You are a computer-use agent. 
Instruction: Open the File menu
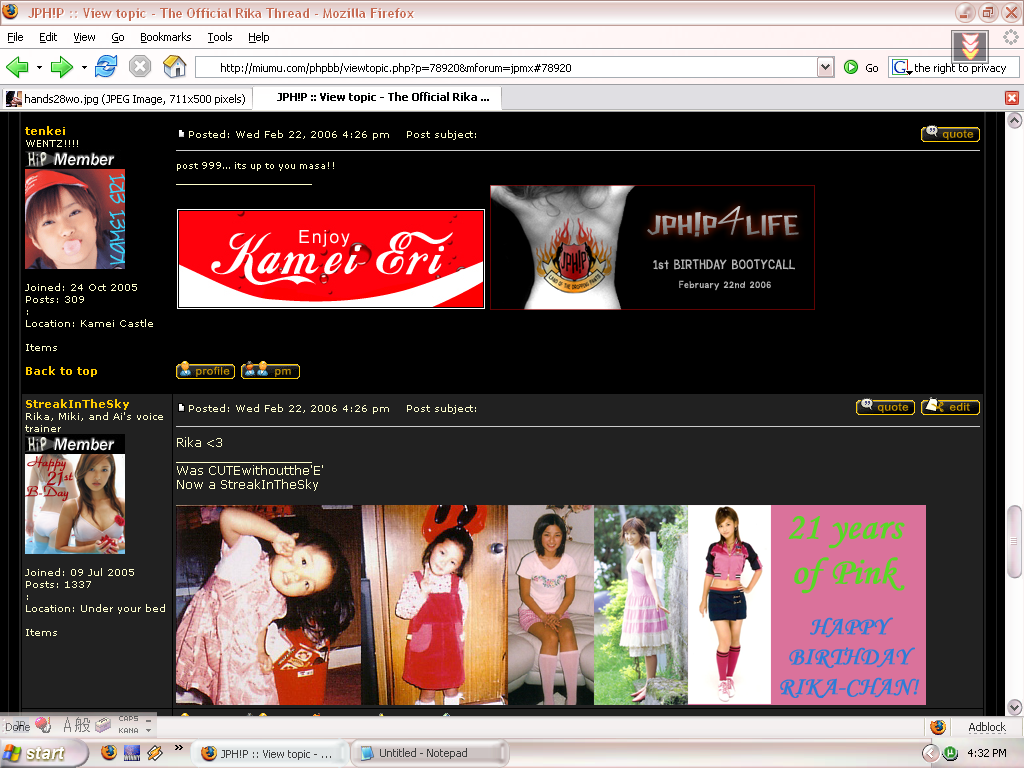pos(15,37)
